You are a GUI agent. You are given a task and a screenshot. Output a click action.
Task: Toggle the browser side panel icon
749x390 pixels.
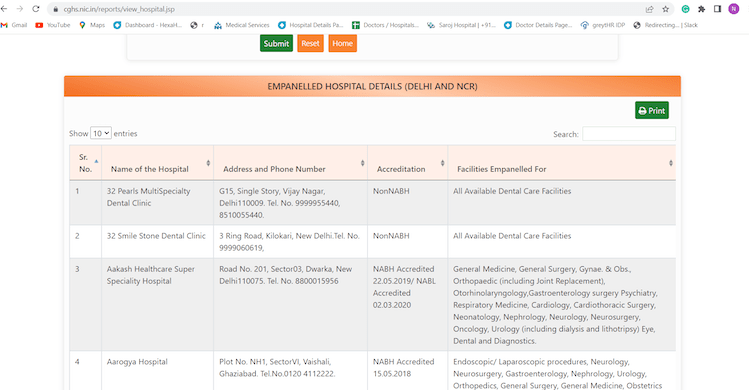coord(717,9)
